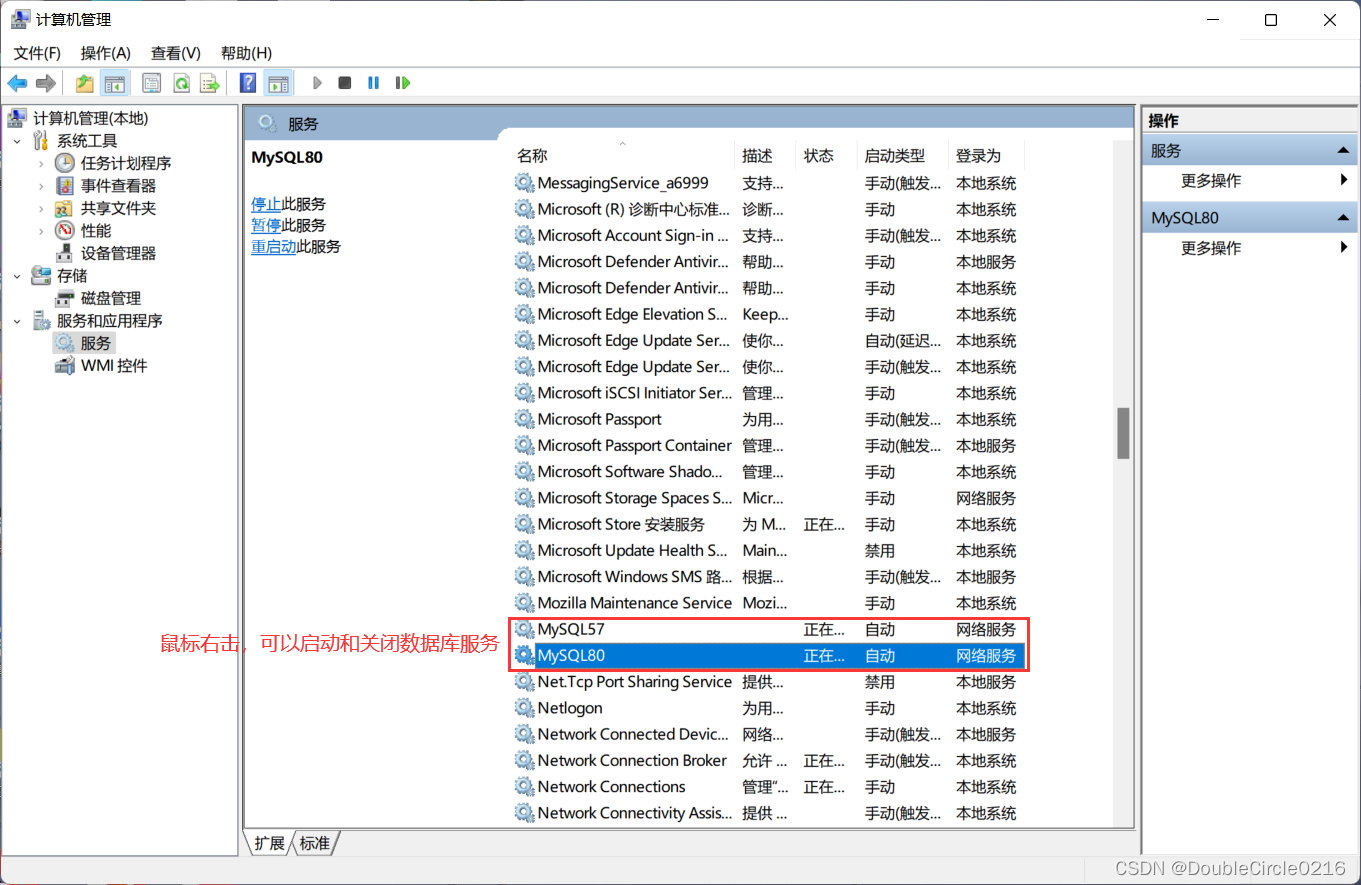Select the Mozilla Maintenance Service row
The image size is (1361, 885).
click(767, 603)
